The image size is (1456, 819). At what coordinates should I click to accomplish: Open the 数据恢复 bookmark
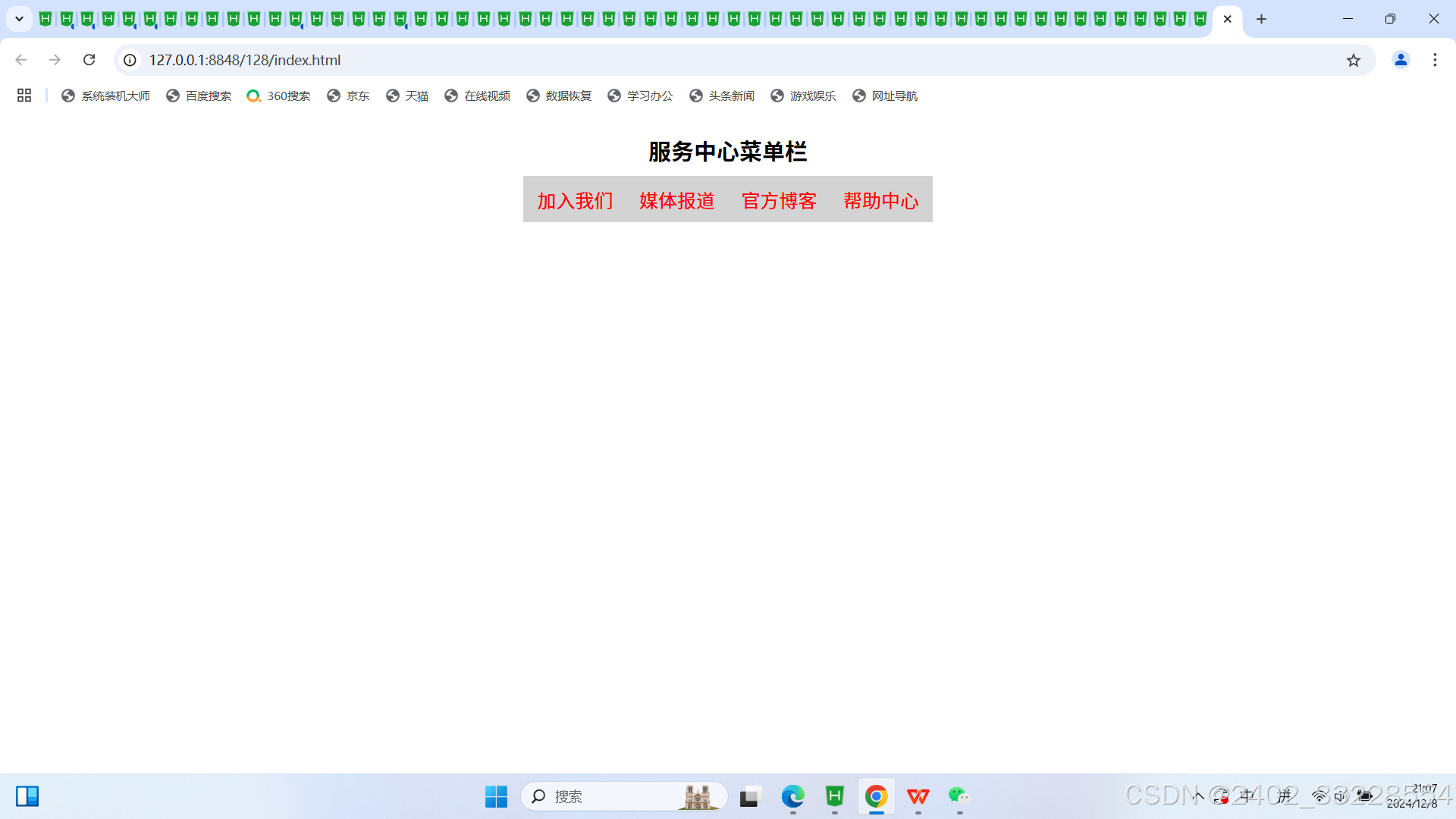point(559,96)
